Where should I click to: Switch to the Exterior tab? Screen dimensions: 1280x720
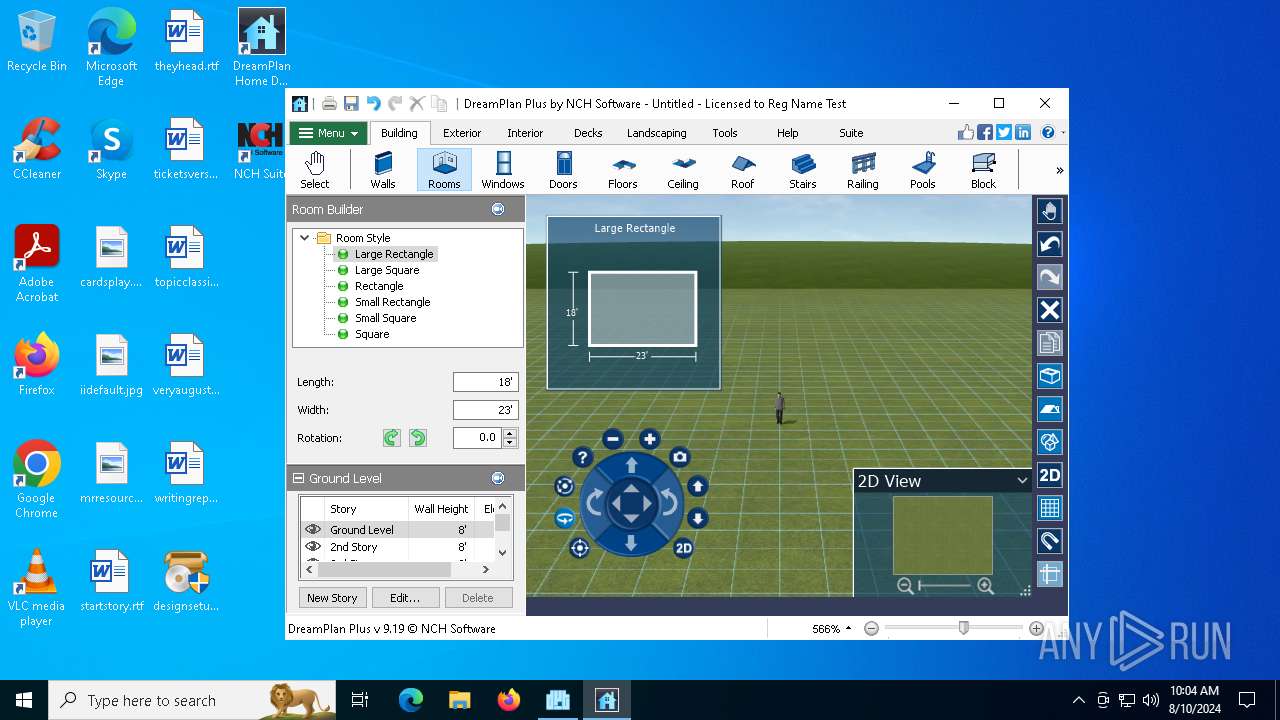(462, 133)
